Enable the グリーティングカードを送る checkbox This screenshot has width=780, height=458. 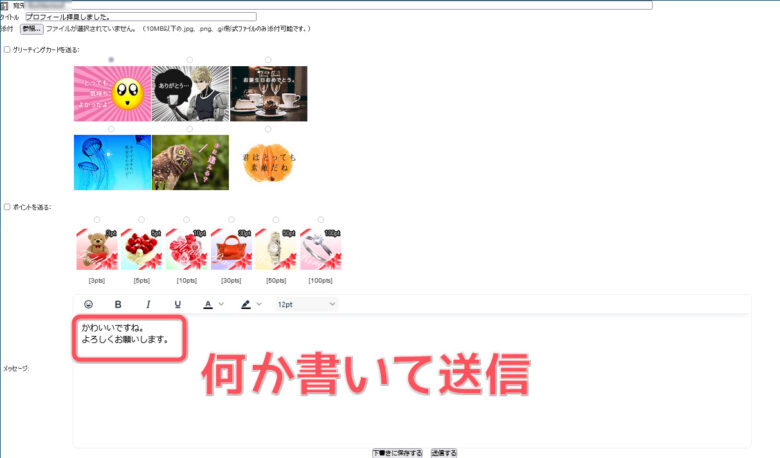pyautogui.click(x=8, y=49)
